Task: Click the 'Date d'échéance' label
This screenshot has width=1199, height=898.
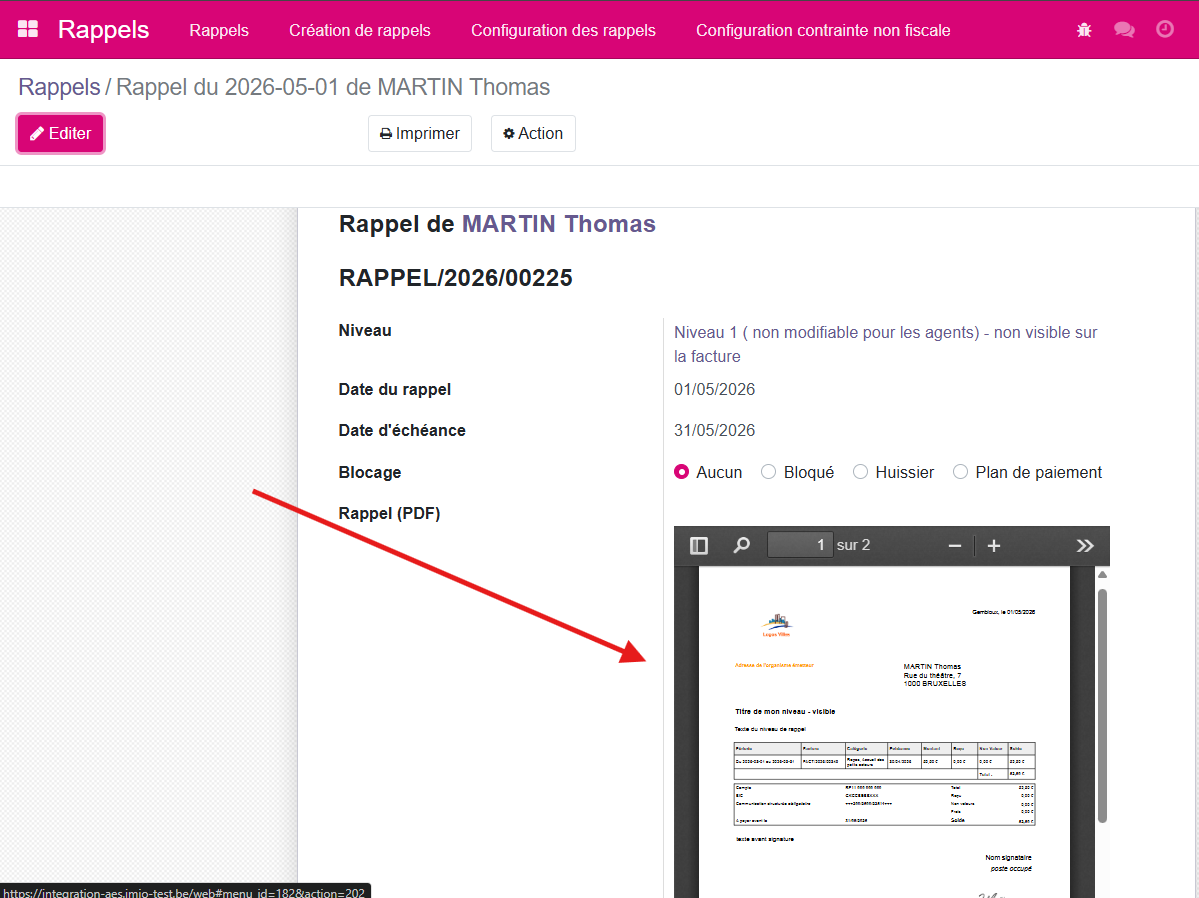Action: (x=402, y=431)
